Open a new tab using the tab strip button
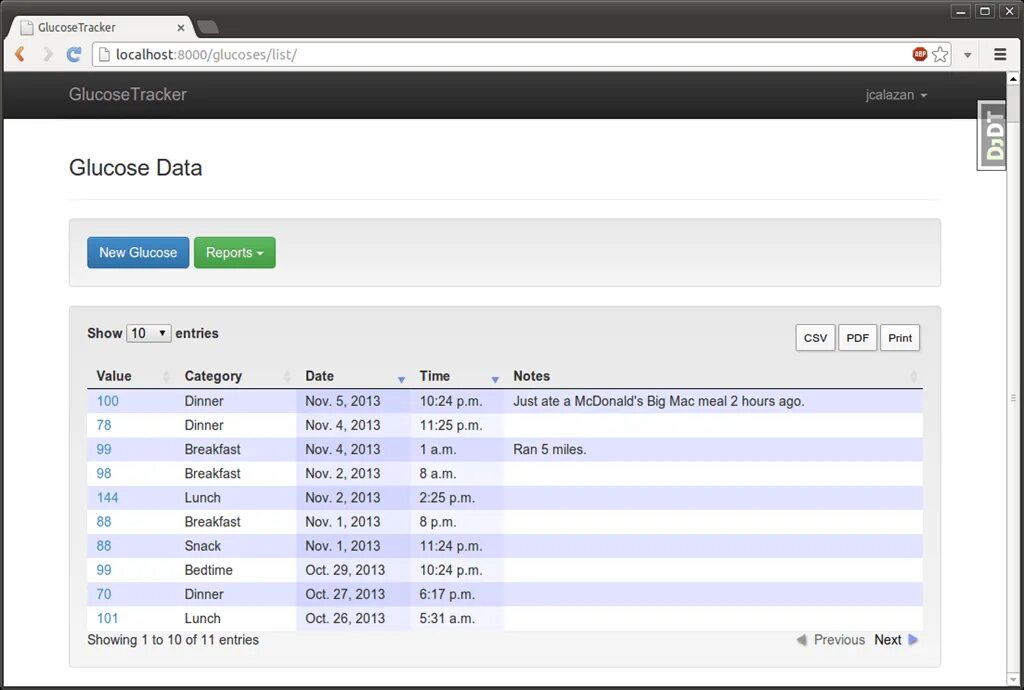The image size is (1024, 690). click(x=208, y=27)
